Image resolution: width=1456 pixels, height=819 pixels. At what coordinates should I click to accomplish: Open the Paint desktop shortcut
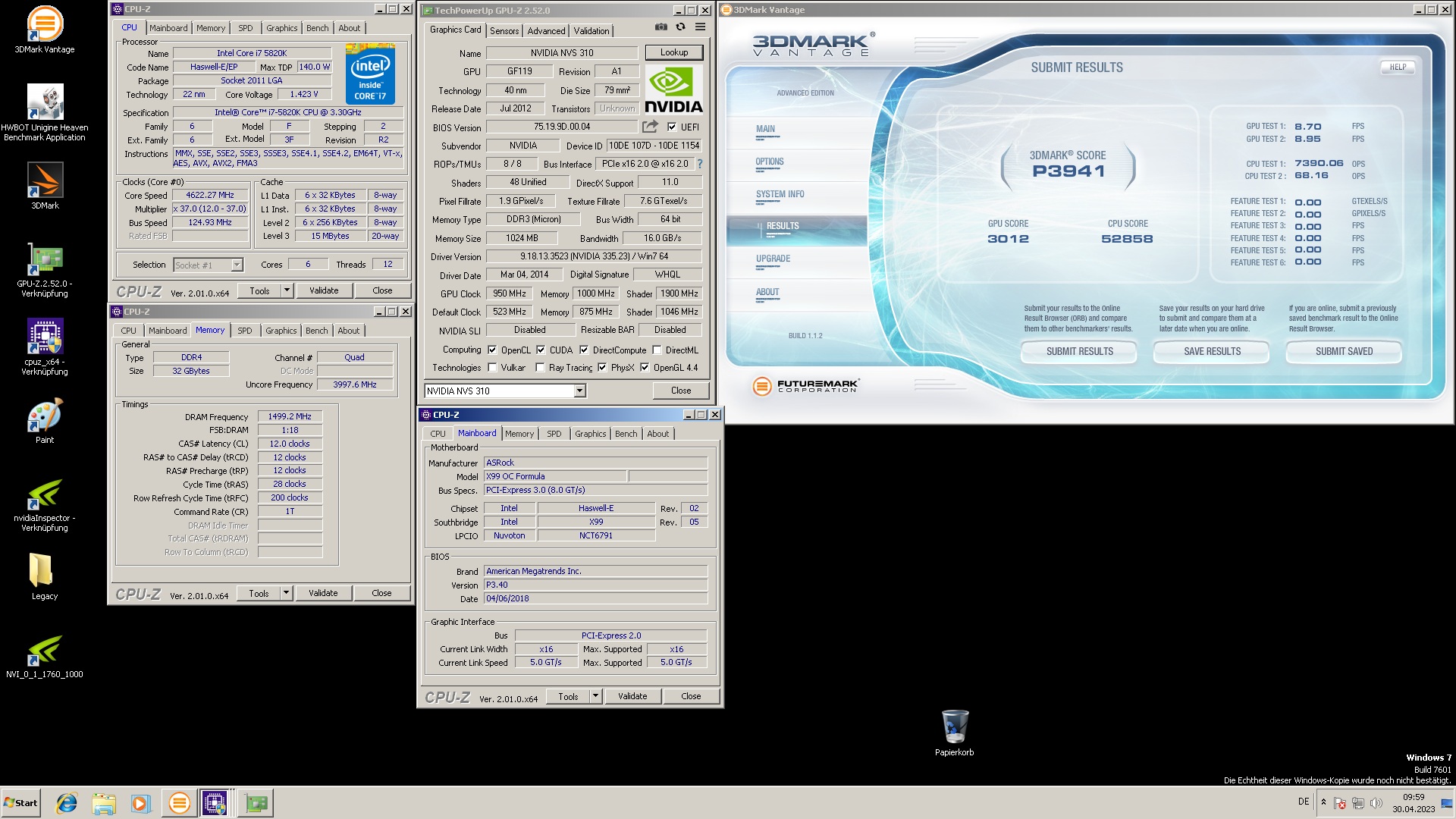click(45, 421)
